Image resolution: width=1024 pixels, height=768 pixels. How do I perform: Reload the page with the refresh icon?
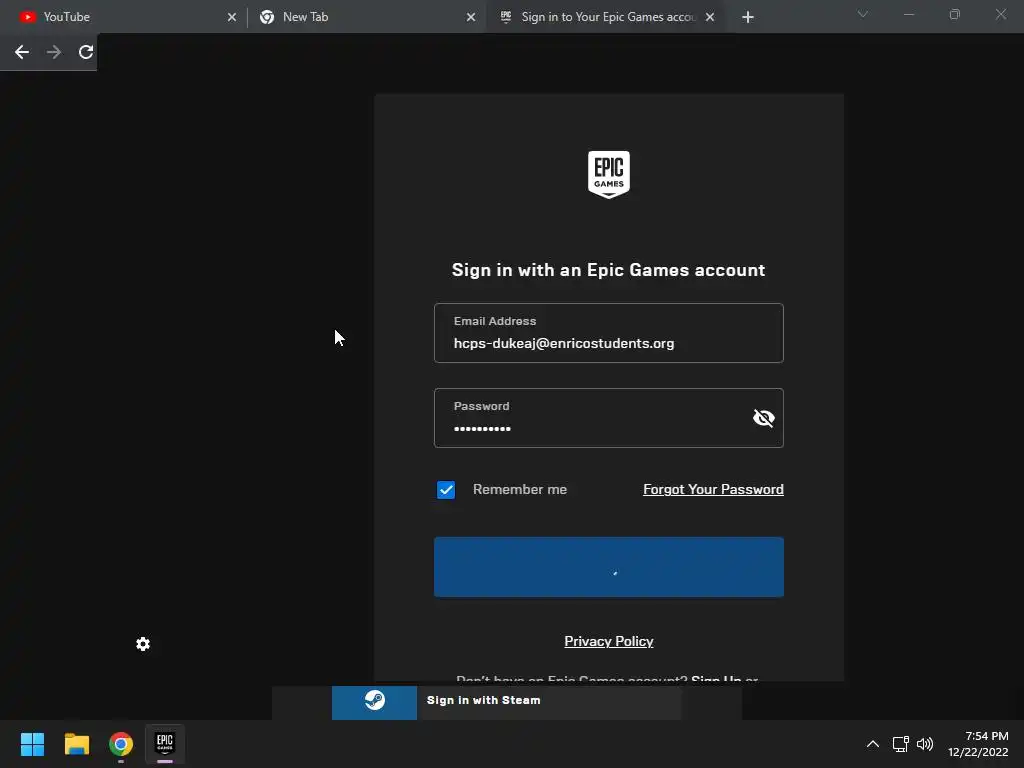coord(86,52)
